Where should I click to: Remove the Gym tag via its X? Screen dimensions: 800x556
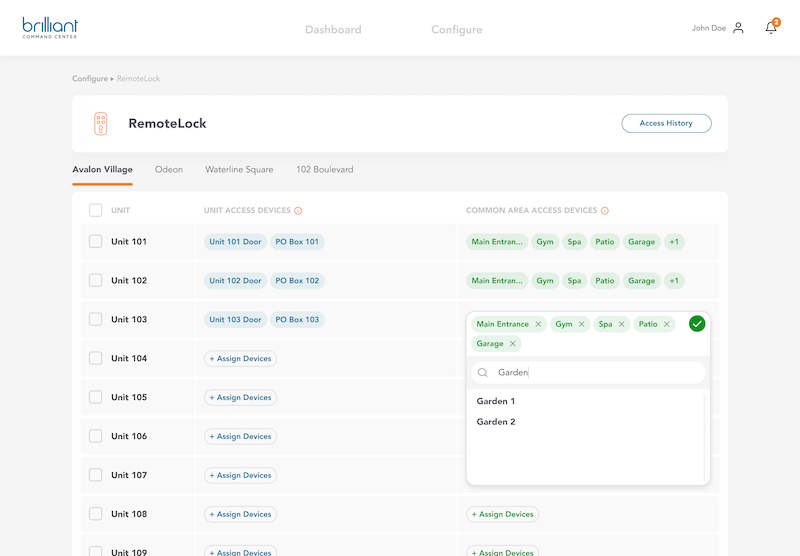point(582,324)
